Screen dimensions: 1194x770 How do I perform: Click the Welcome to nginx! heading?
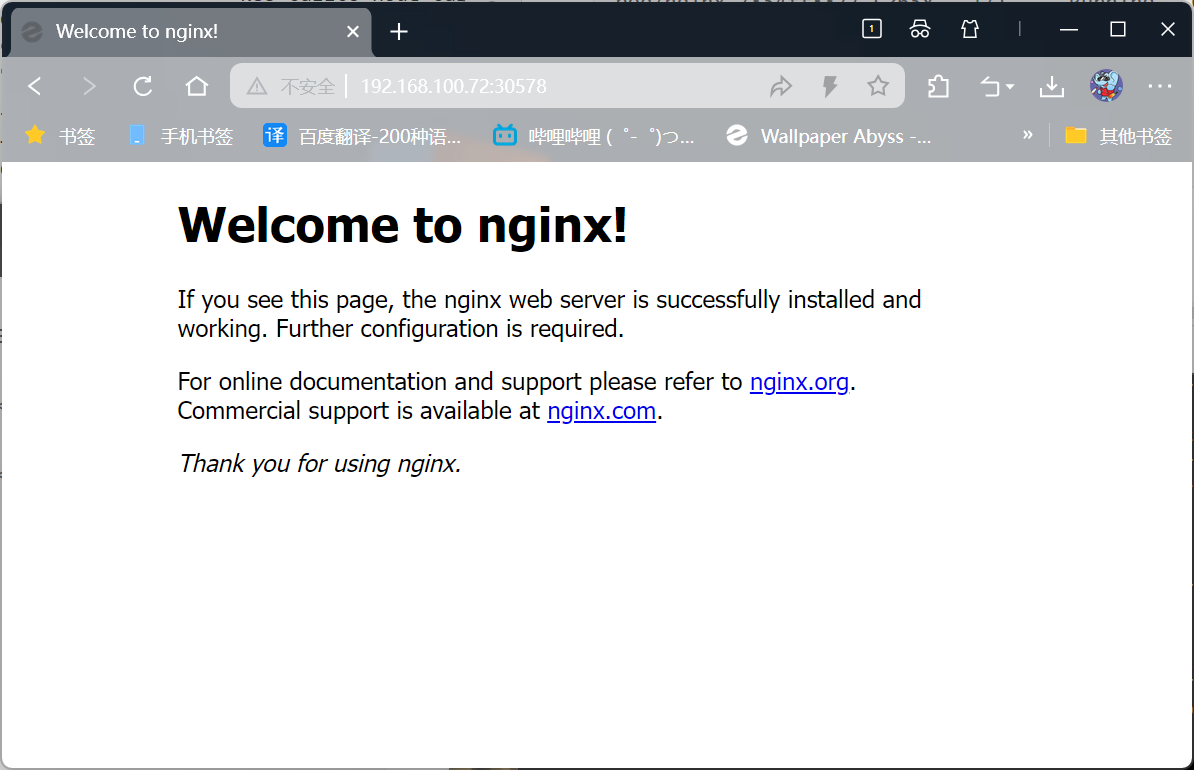[x=402, y=225]
